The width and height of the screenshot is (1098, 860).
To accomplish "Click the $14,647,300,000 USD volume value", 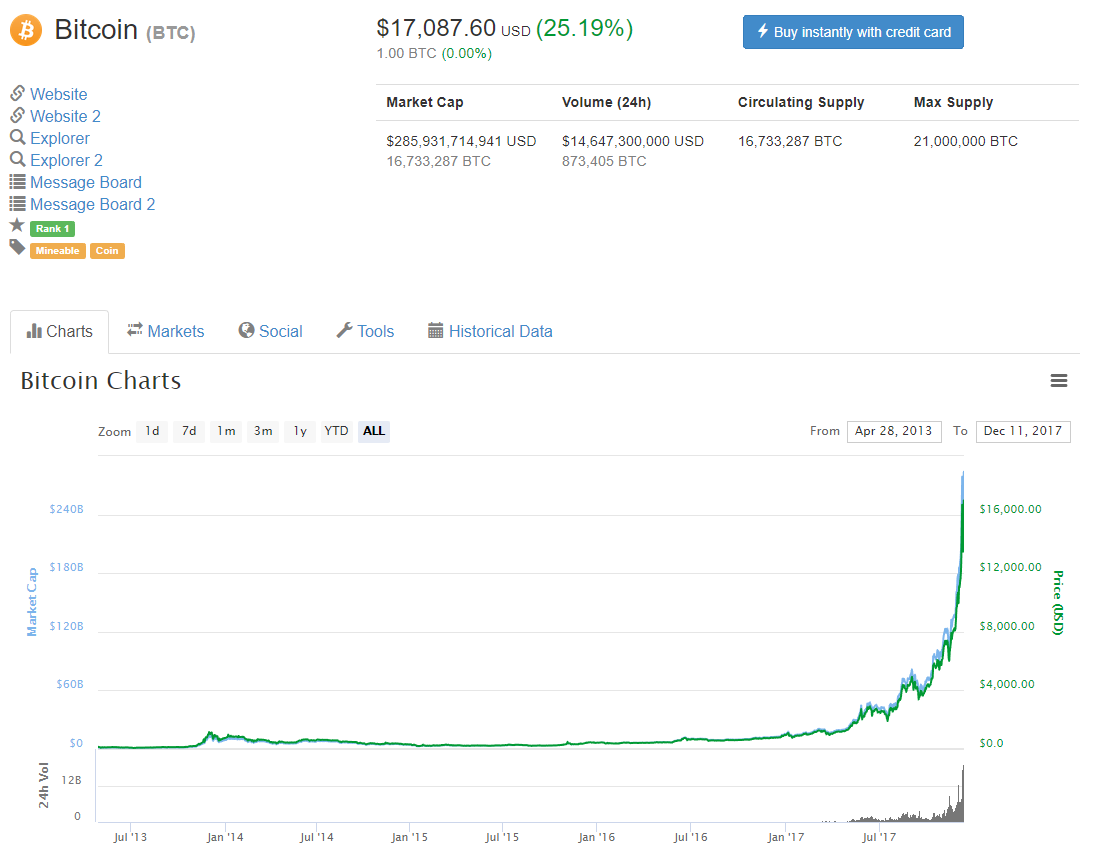I will click(x=632, y=141).
